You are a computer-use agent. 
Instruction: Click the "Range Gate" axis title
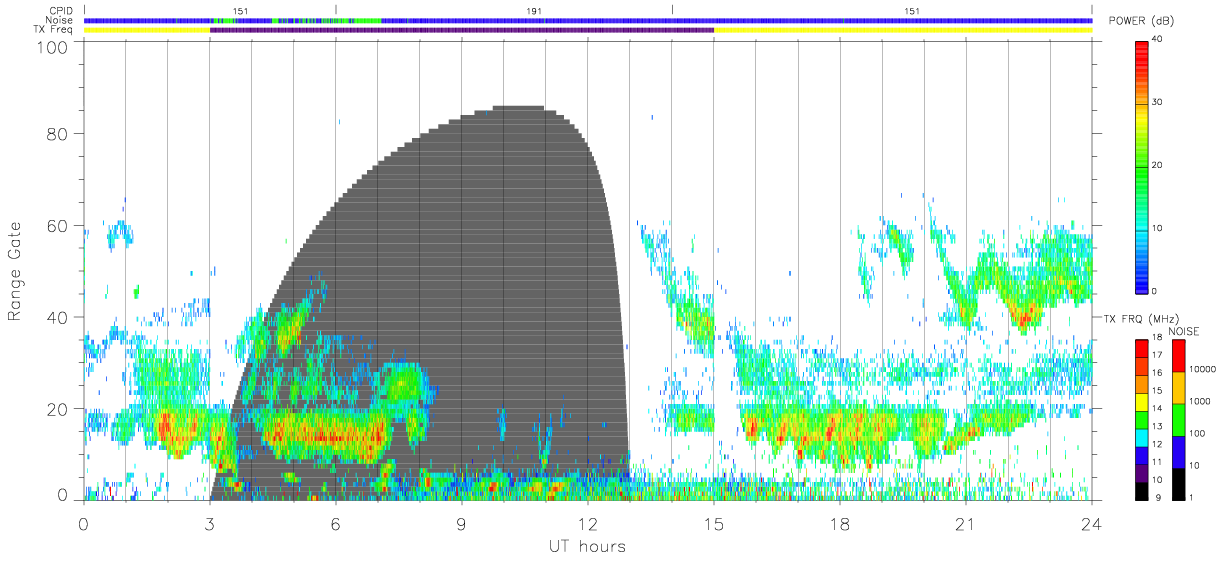point(16,271)
